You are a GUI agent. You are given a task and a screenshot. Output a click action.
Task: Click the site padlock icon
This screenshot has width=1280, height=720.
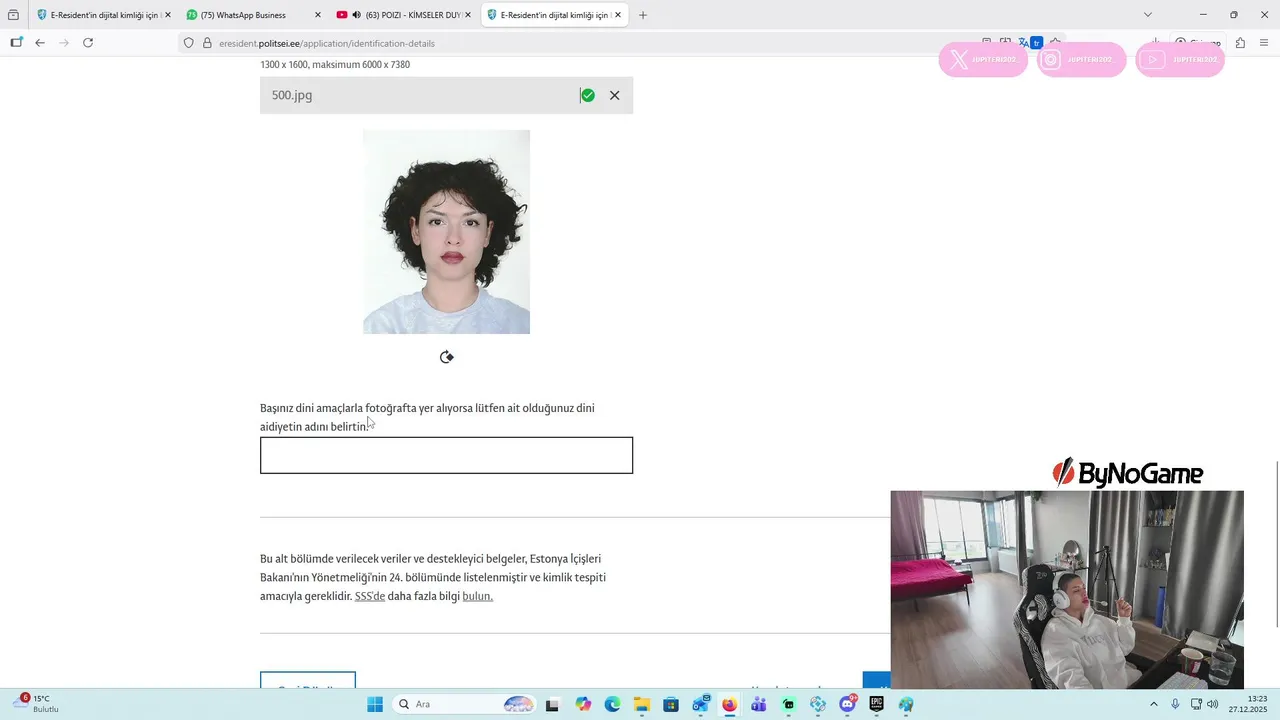(x=207, y=43)
